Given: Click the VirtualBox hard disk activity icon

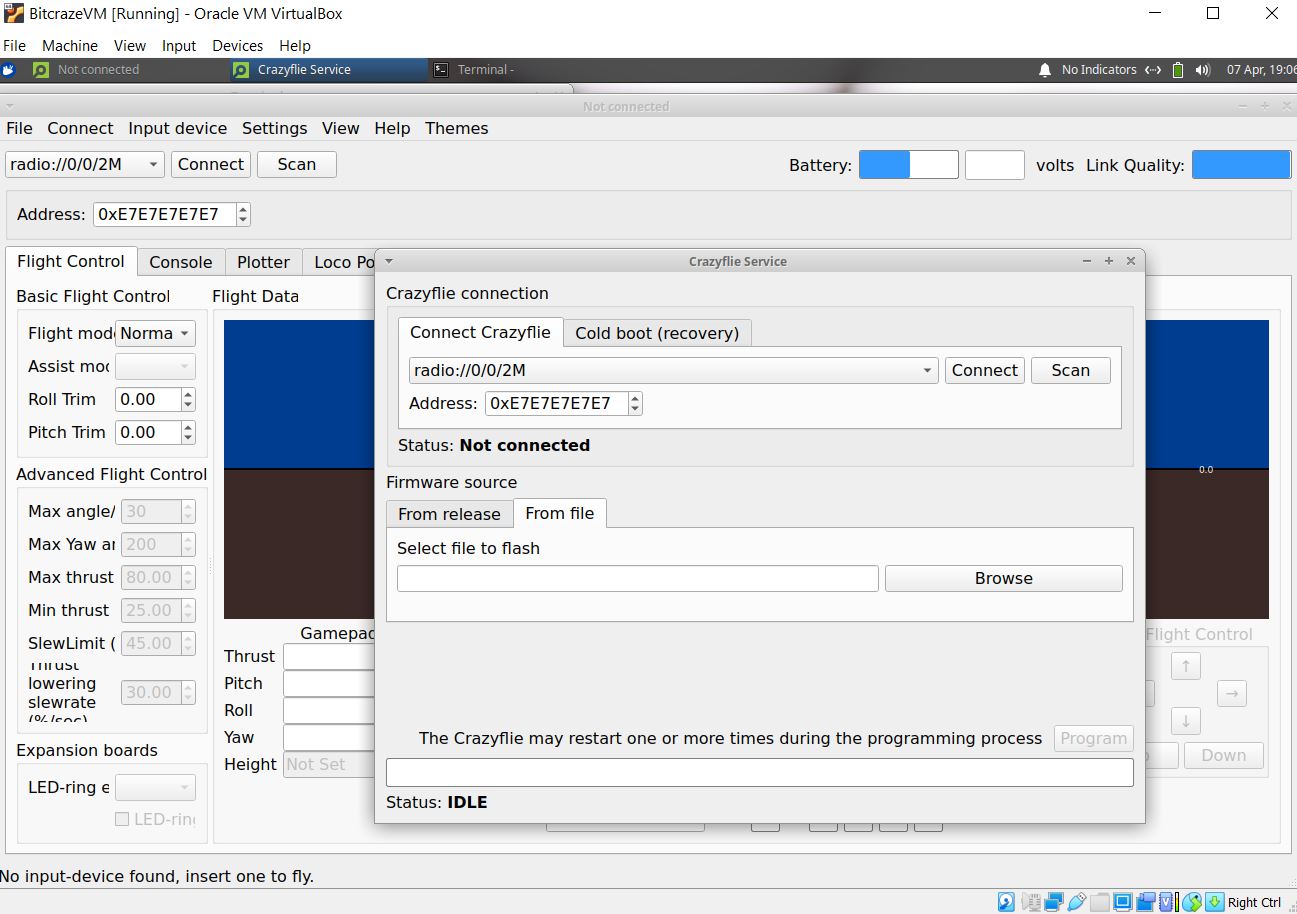Looking at the screenshot, I should pos(1006,902).
